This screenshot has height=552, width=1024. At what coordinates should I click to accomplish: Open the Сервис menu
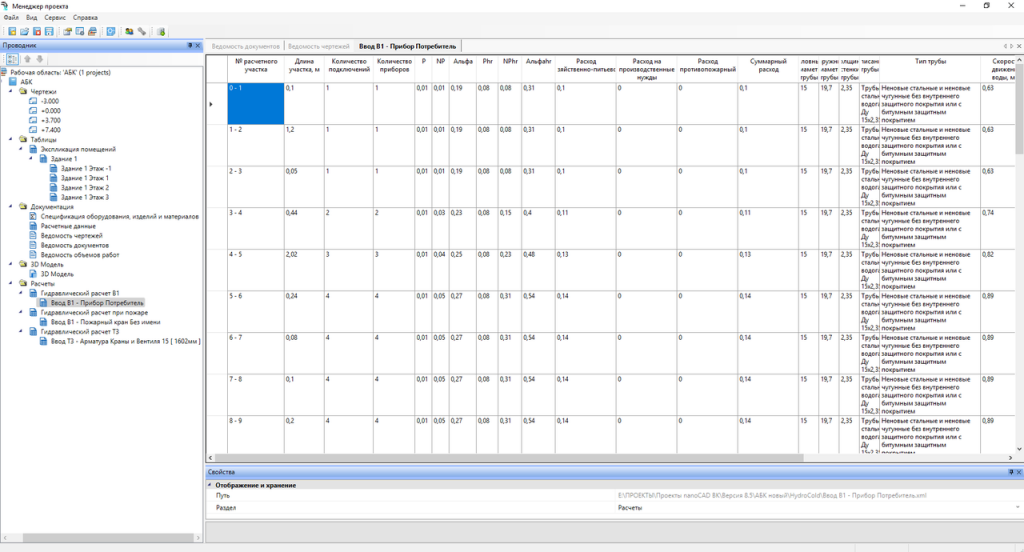pyautogui.click(x=55, y=18)
